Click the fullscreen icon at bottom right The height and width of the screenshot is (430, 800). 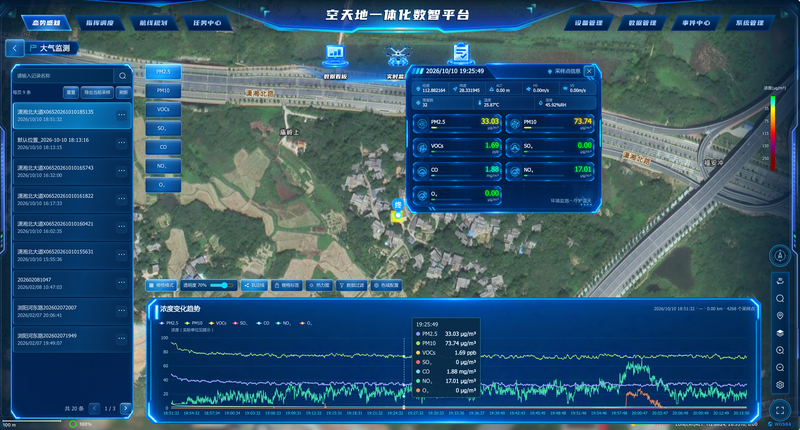780,410
